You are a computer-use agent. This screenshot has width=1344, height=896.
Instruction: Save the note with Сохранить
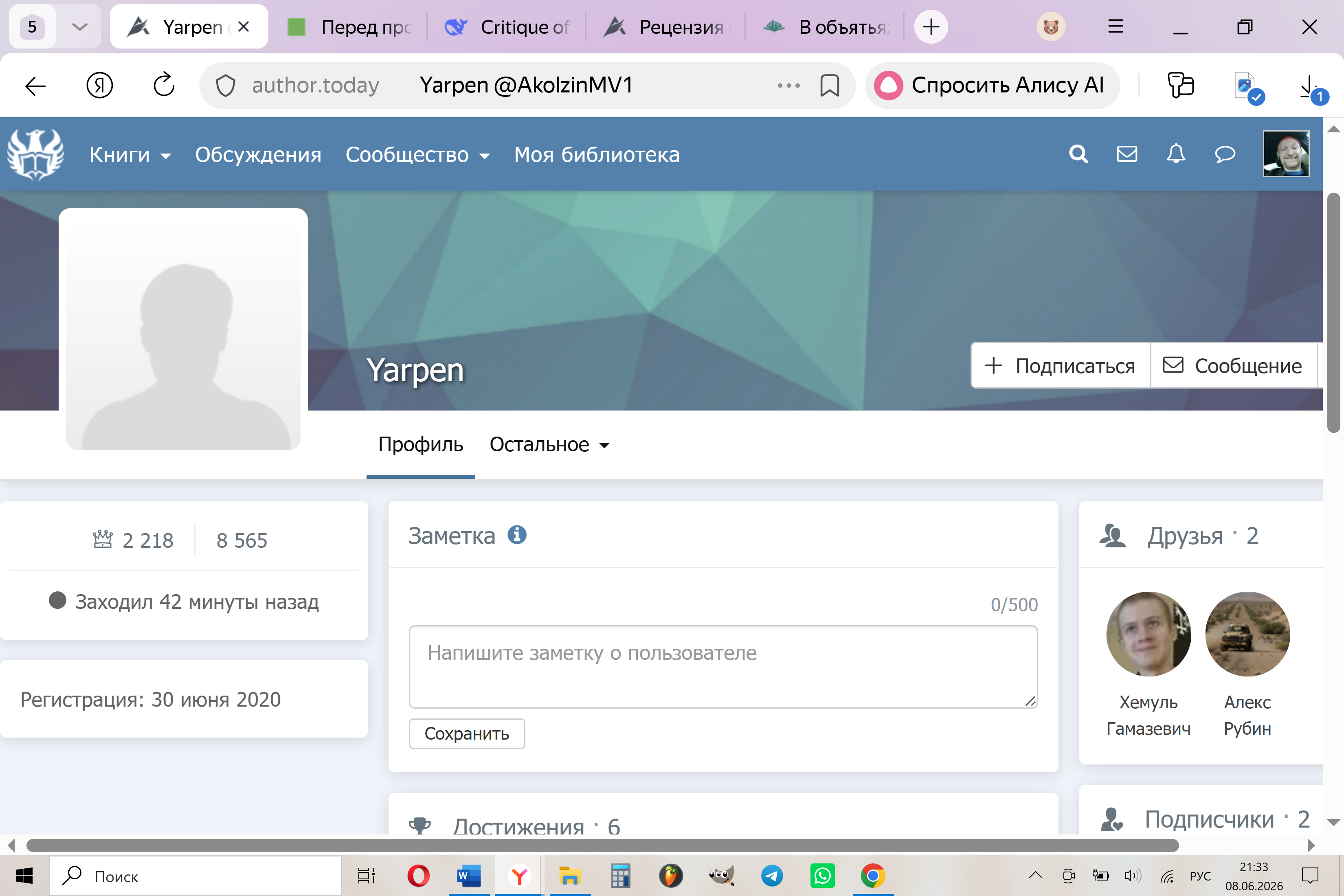(467, 733)
